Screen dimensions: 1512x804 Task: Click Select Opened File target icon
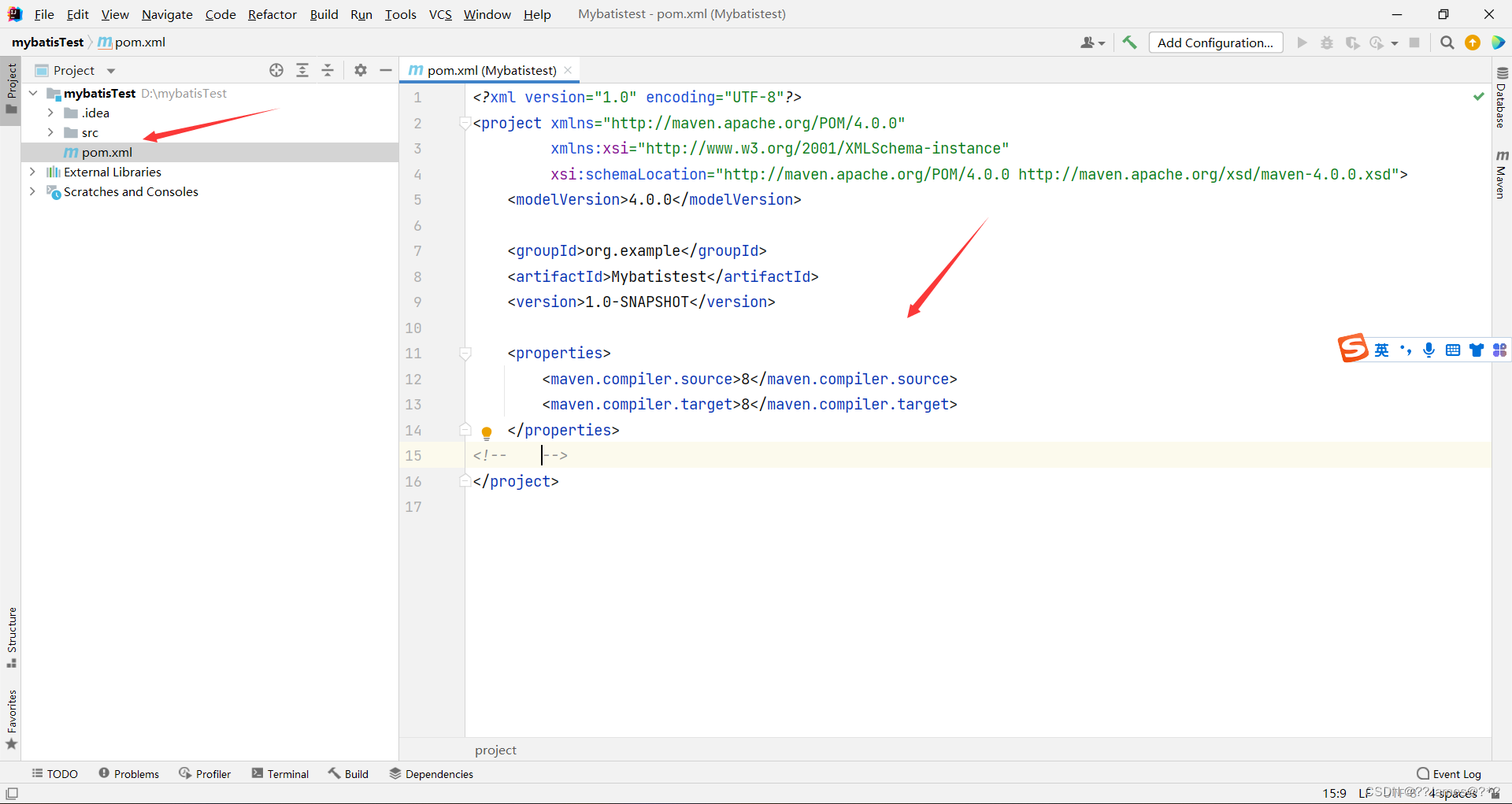click(276, 70)
